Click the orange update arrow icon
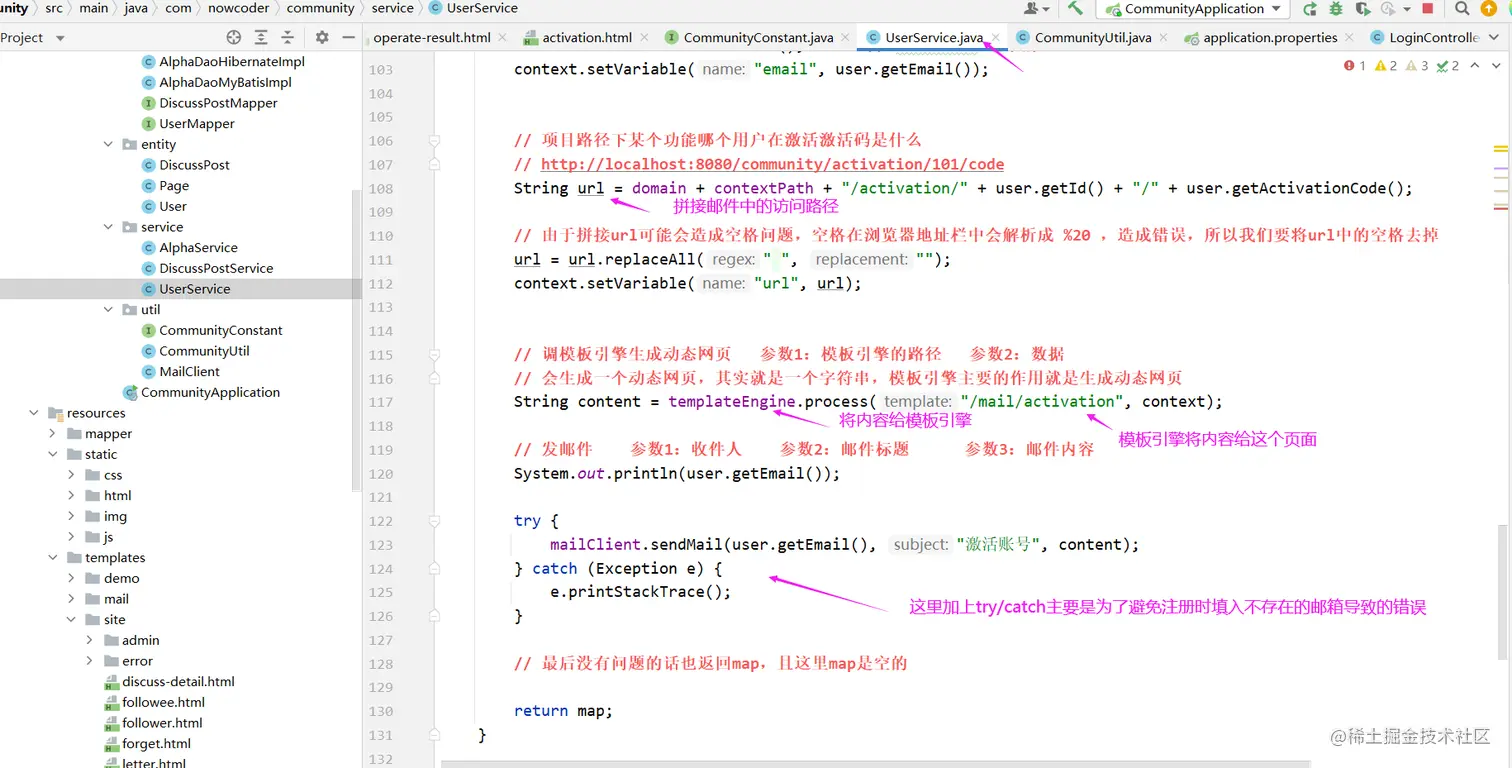This screenshot has width=1512, height=768. [1491, 8]
